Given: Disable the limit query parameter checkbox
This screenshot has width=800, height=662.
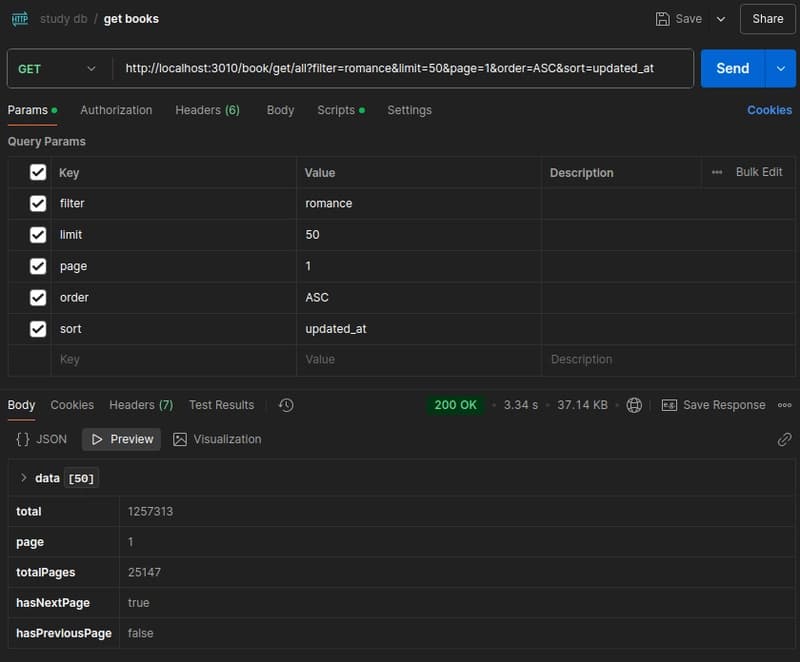Looking at the screenshot, I should coord(37,234).
